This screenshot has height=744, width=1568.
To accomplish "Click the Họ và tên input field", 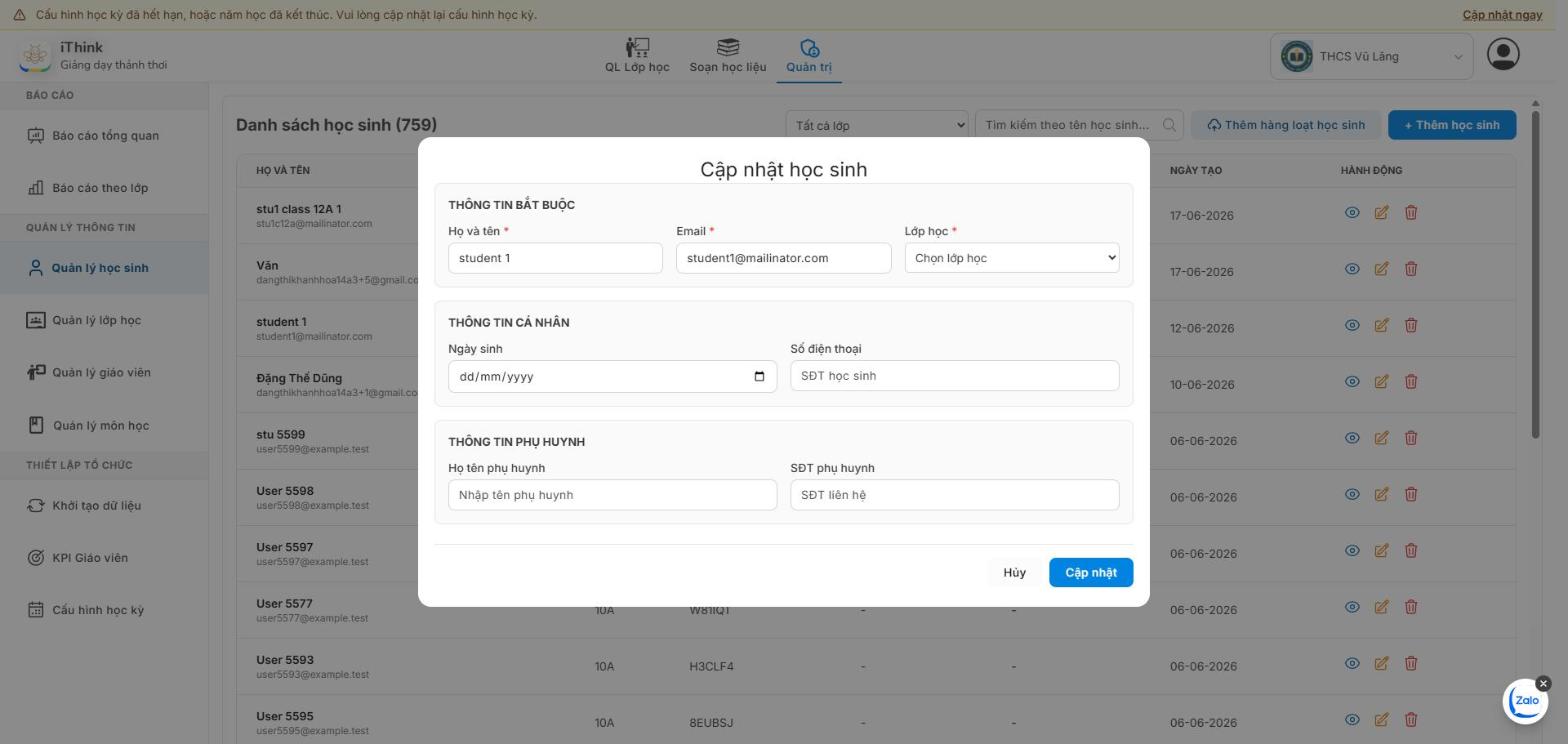I will (555, 258).
